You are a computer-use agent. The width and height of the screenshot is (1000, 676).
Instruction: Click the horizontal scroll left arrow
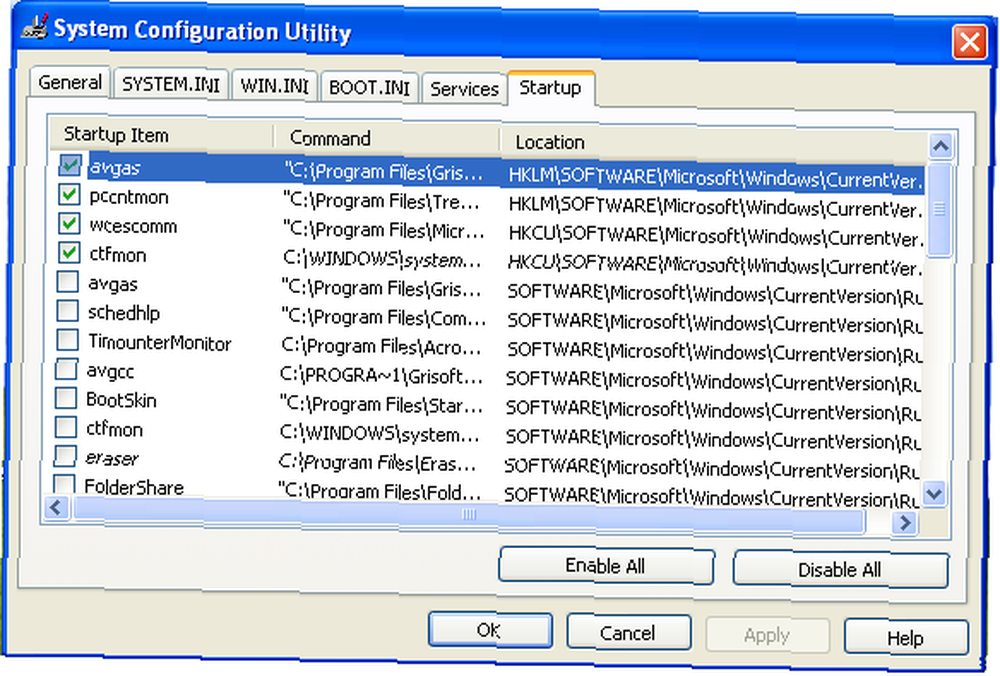(x=57, y=508)
